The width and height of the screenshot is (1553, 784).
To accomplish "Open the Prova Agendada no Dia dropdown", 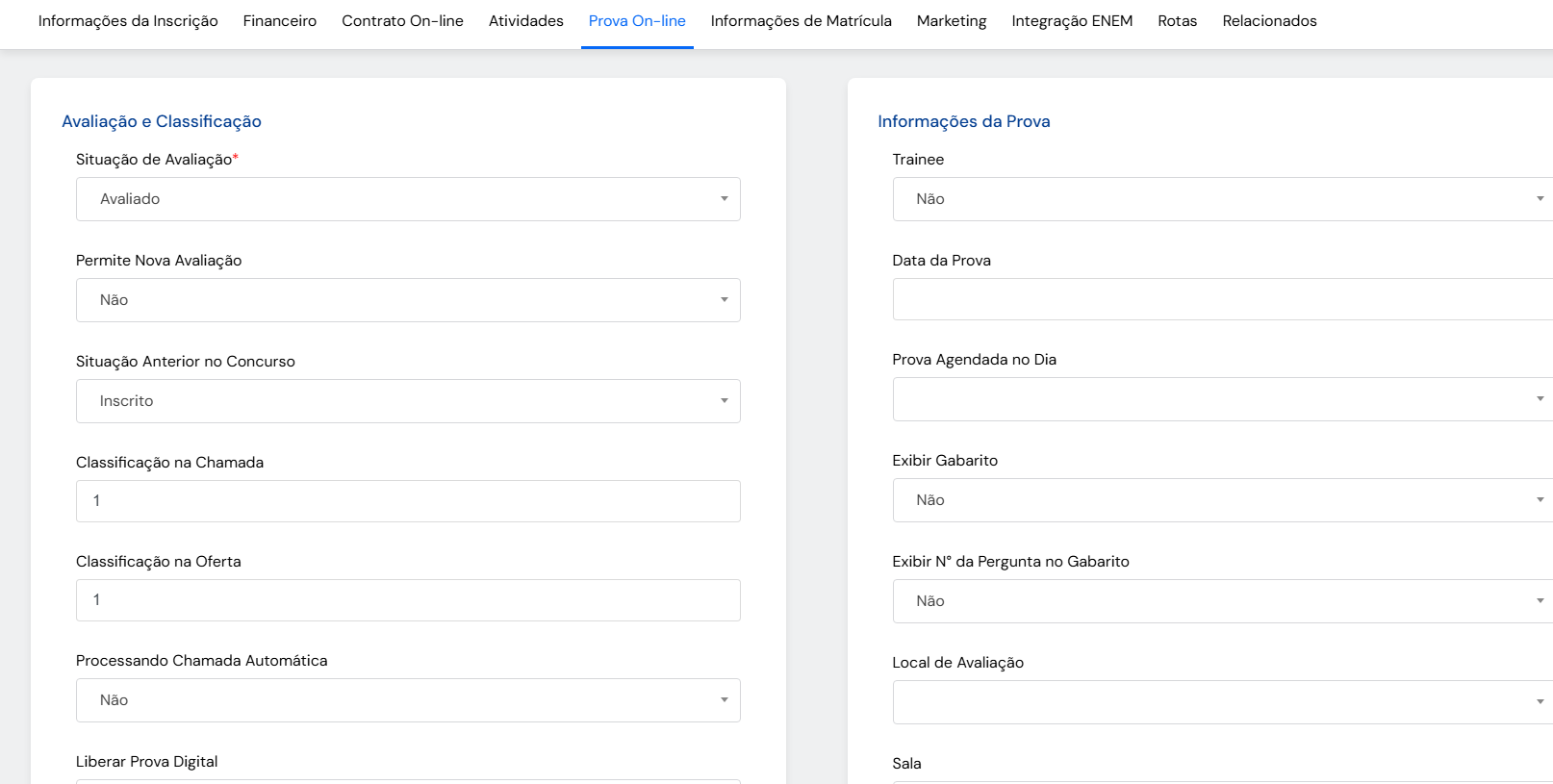I will 1222,399.
